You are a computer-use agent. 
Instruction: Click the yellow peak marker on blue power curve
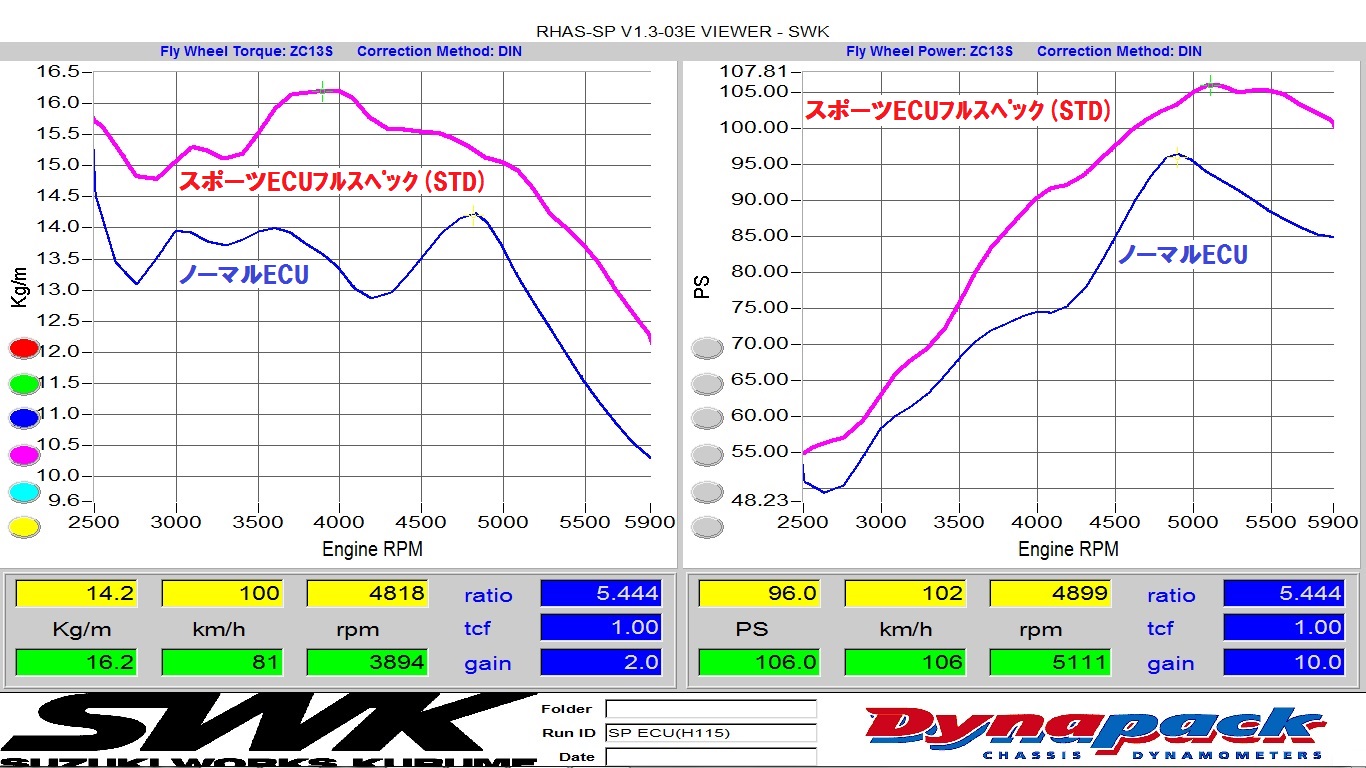tap(1177, 156)
